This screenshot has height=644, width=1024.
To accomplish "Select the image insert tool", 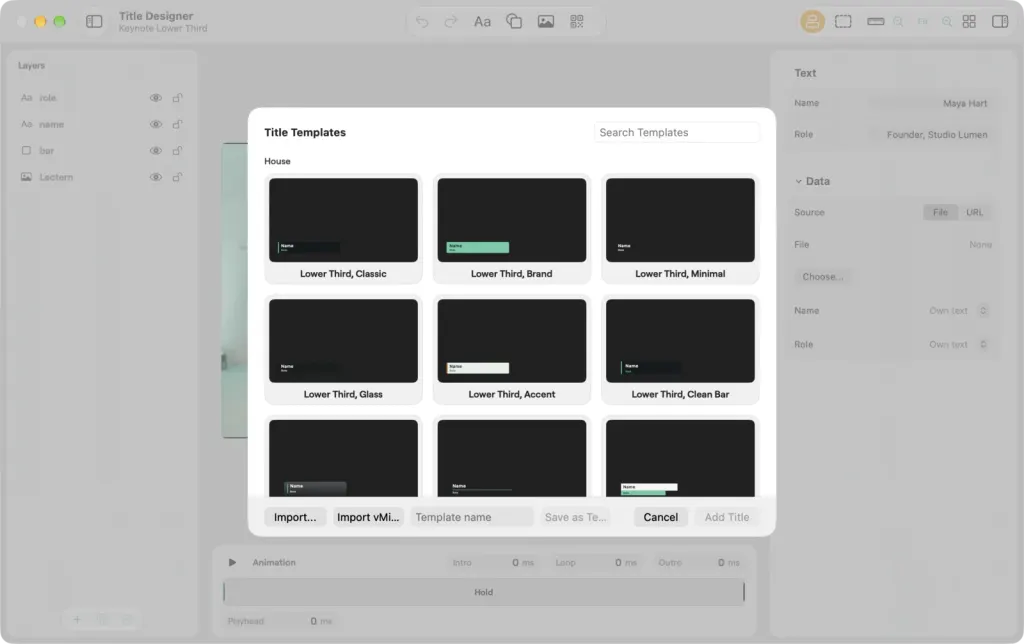I will [546, 22].
